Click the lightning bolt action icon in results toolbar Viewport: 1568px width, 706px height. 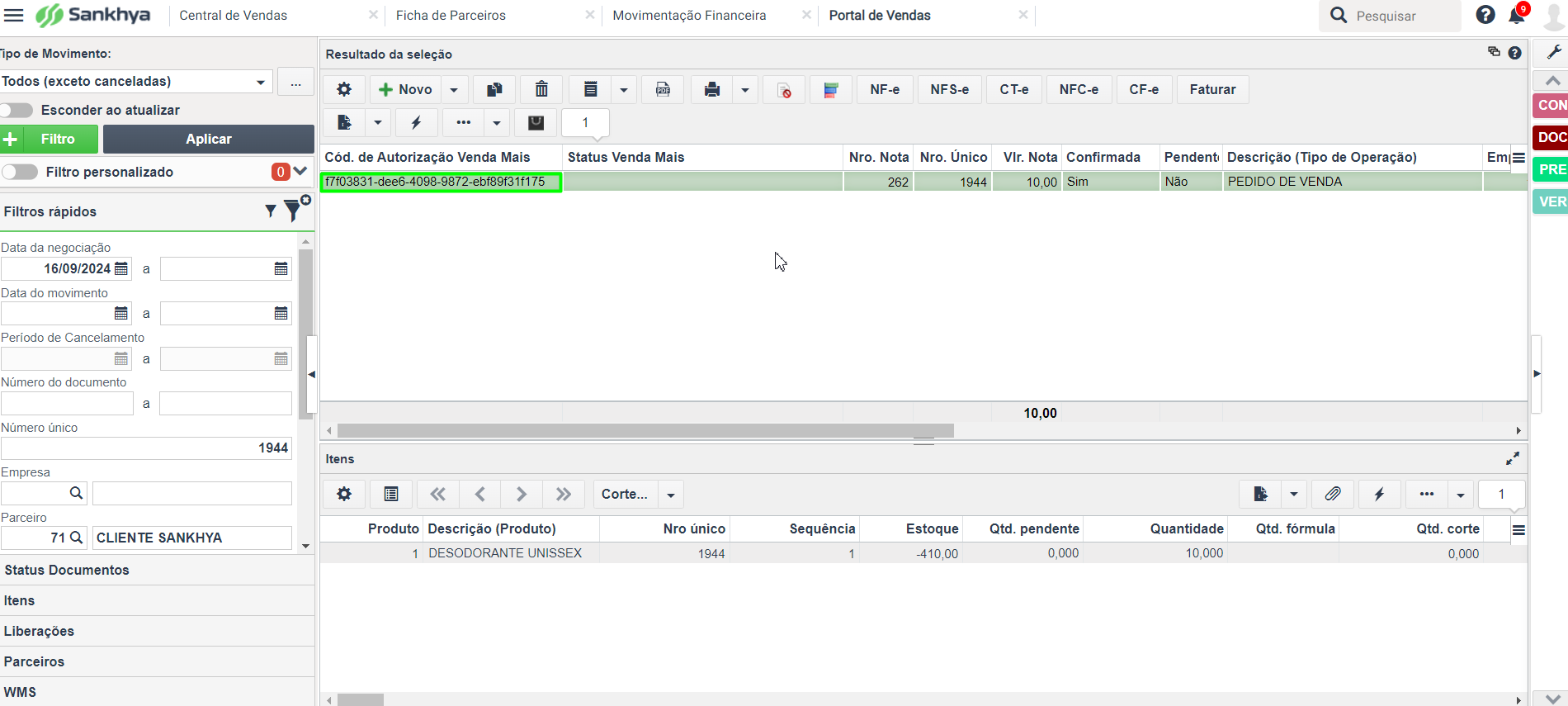point(416,123)
